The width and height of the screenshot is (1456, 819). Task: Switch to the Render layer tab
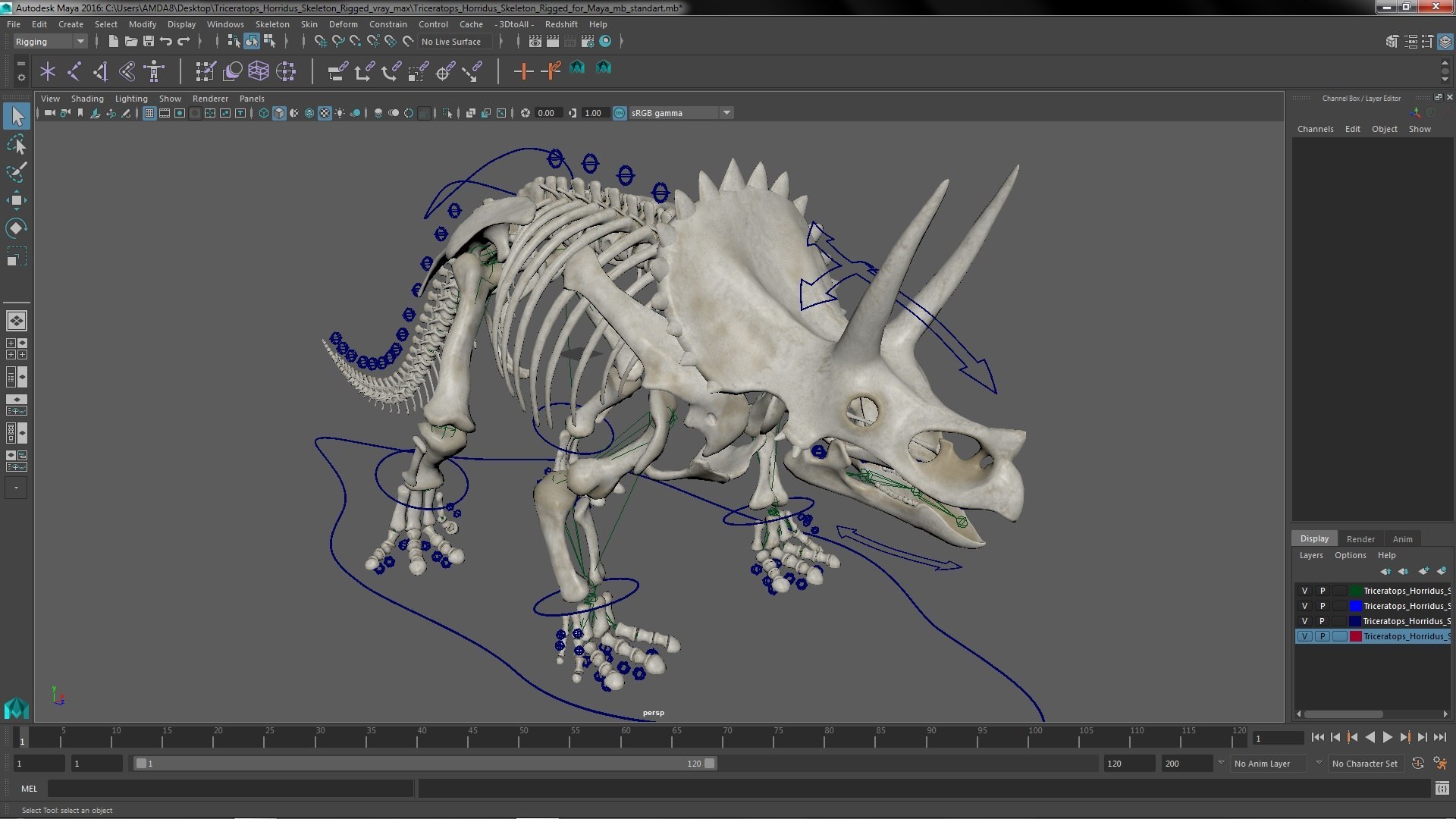pyautogui.click(x=1360, y=539)
